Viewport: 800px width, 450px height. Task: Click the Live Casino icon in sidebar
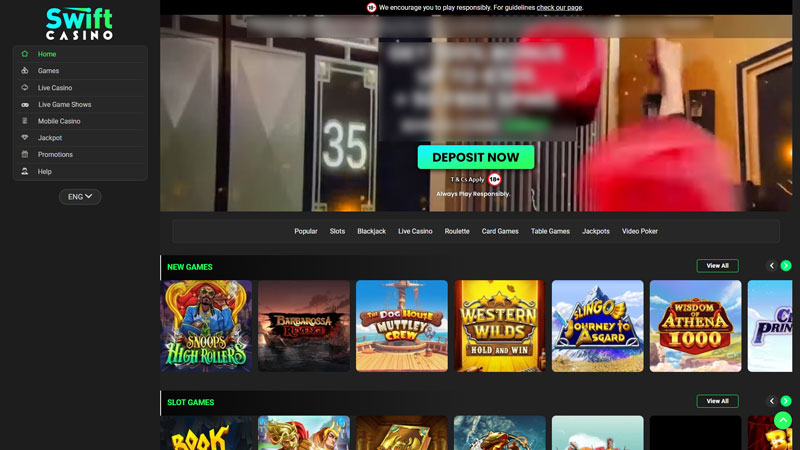(x=24, y=87)
